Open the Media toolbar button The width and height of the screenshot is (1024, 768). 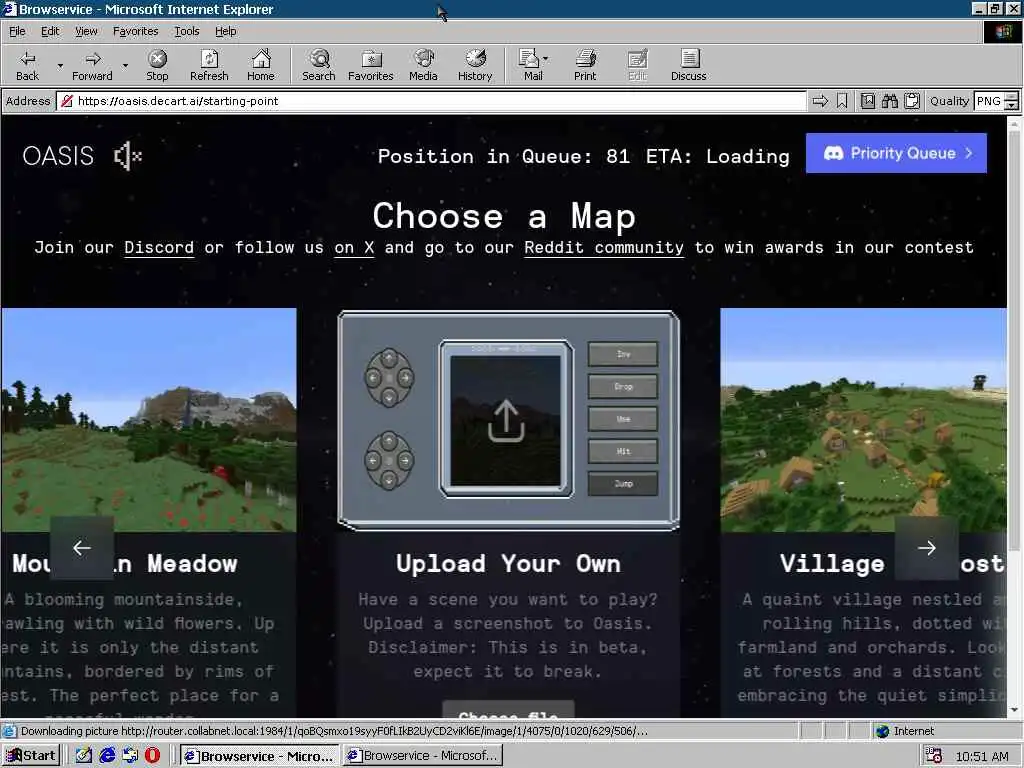(423, 65)
